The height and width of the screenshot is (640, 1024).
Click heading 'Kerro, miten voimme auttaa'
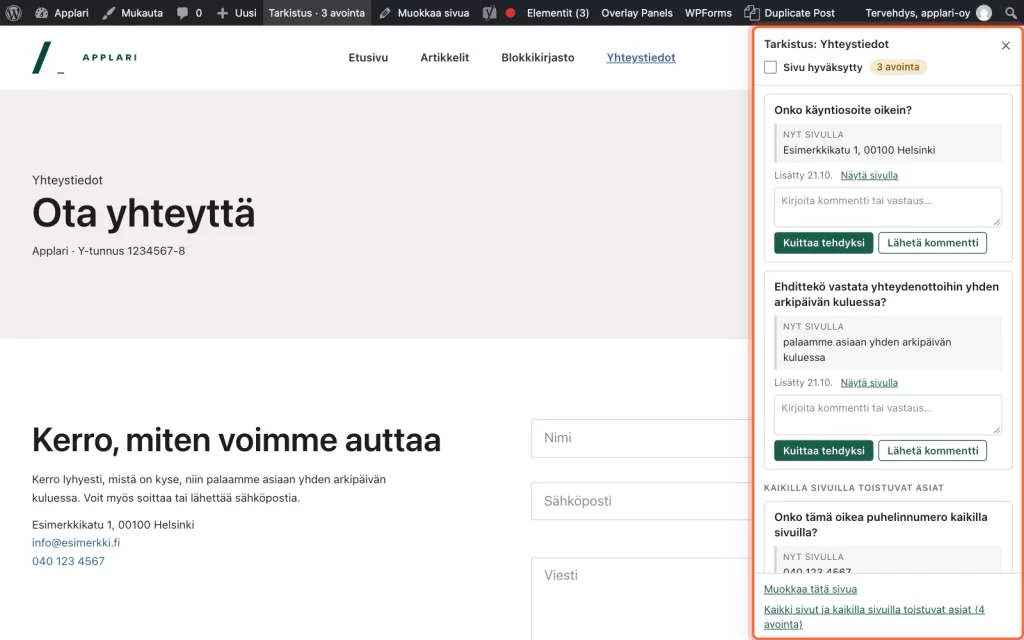236,440
